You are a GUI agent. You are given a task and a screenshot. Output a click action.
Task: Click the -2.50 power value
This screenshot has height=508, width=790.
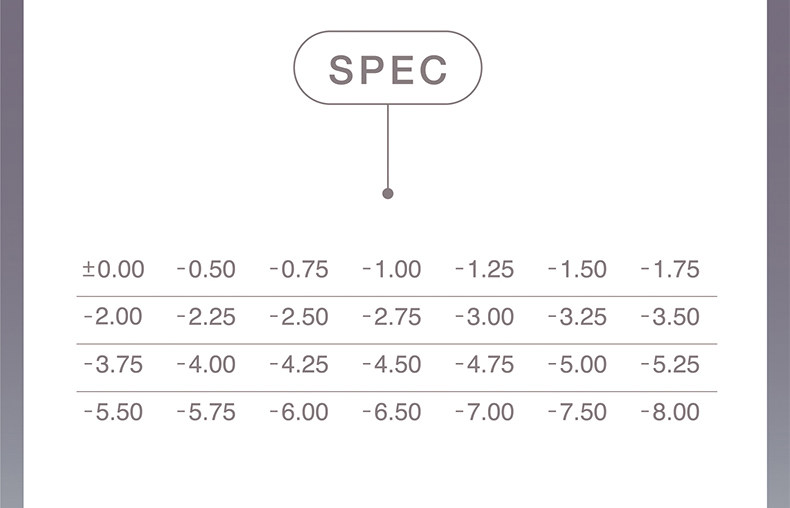click(x=299, y=318)
